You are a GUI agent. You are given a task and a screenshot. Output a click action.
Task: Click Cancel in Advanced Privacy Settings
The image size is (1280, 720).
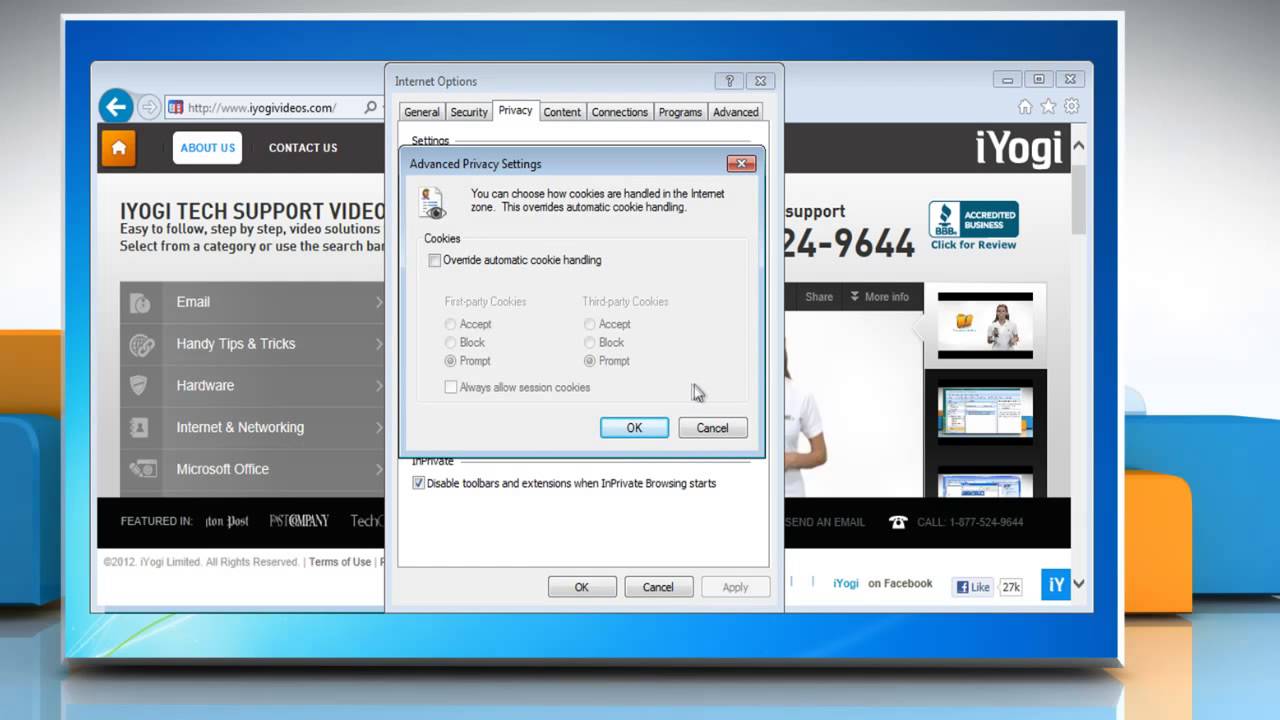(x=712, y=428)
